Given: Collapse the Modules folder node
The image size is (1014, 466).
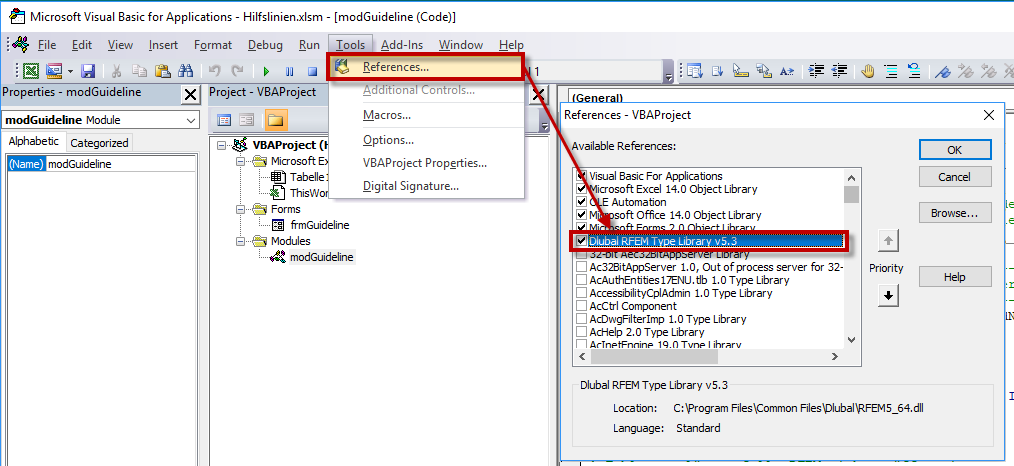Looking at the screenshot, I should [x=241, y=241].
